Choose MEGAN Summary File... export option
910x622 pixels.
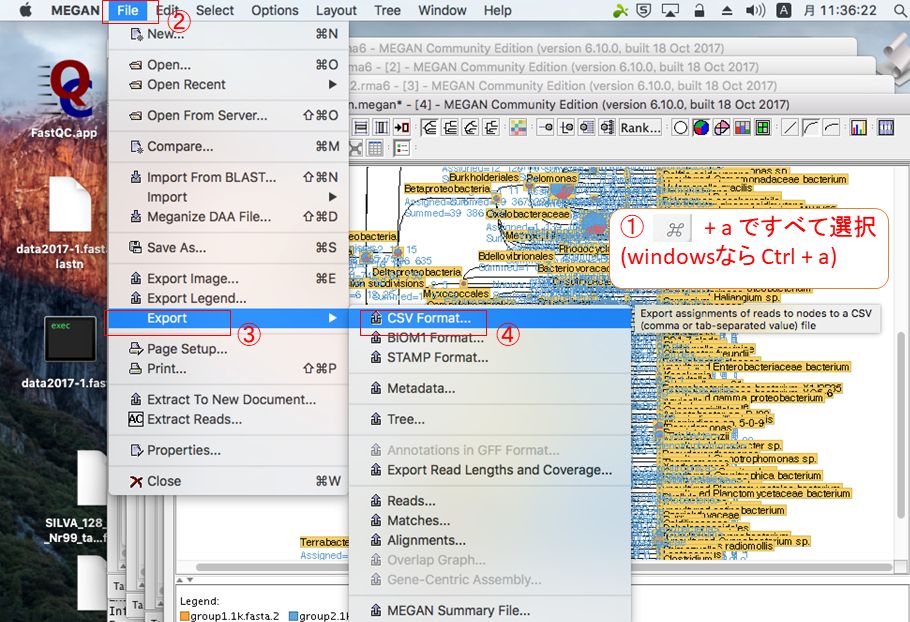490,610
